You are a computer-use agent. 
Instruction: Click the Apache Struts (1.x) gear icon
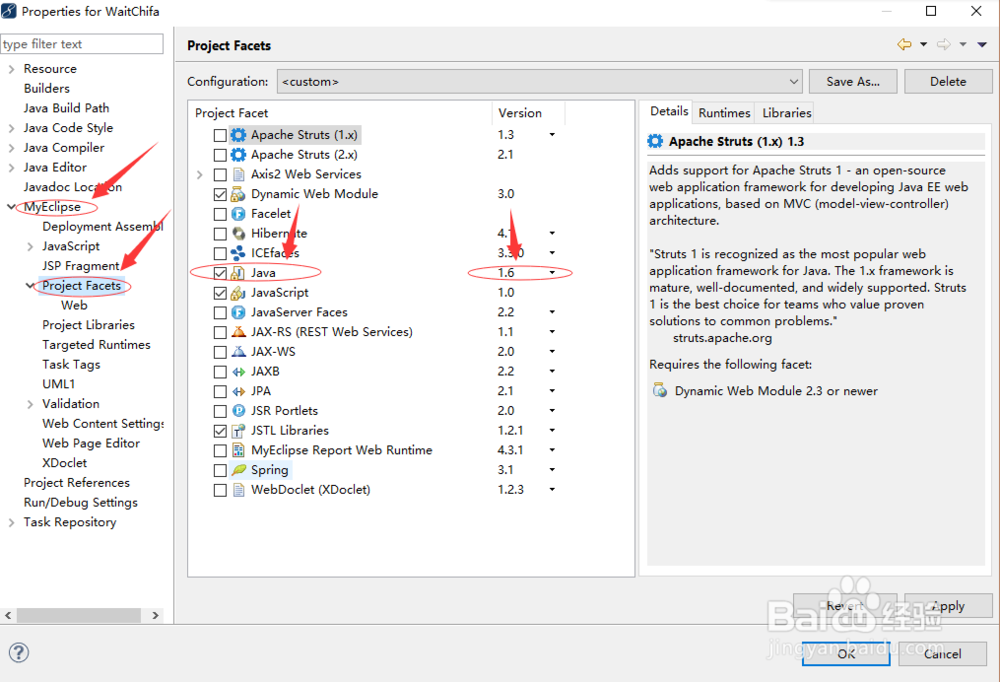click(238, 135)
